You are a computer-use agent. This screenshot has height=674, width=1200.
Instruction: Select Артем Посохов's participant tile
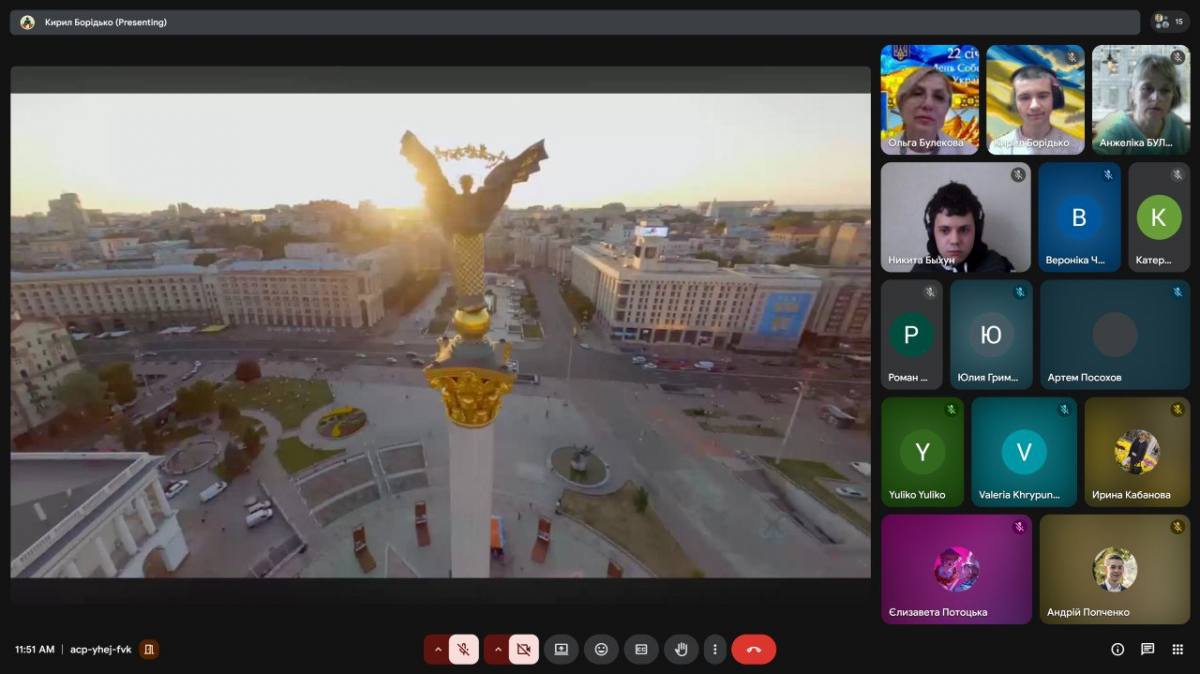click(x=1114, y=334)
